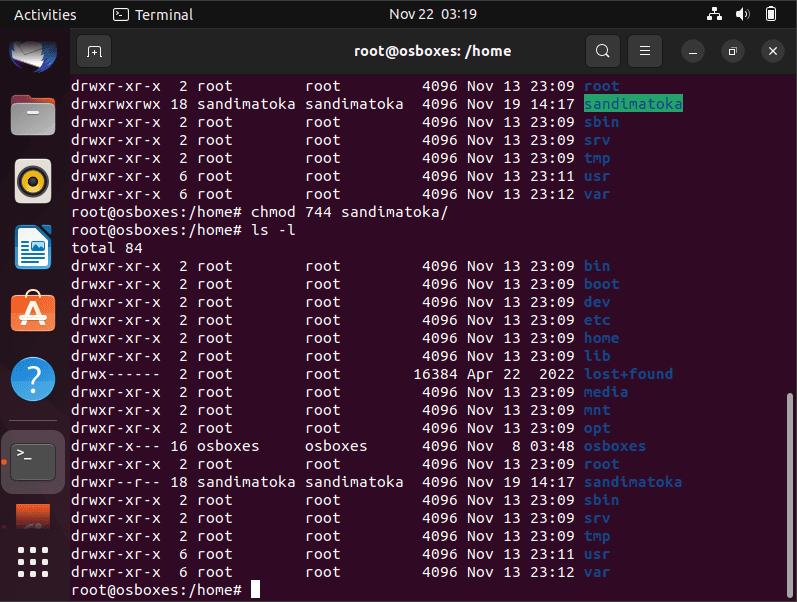Open Rhythmbox music player
The width and height of the screenshot is (797, 602).
click(x=33, y=181)
